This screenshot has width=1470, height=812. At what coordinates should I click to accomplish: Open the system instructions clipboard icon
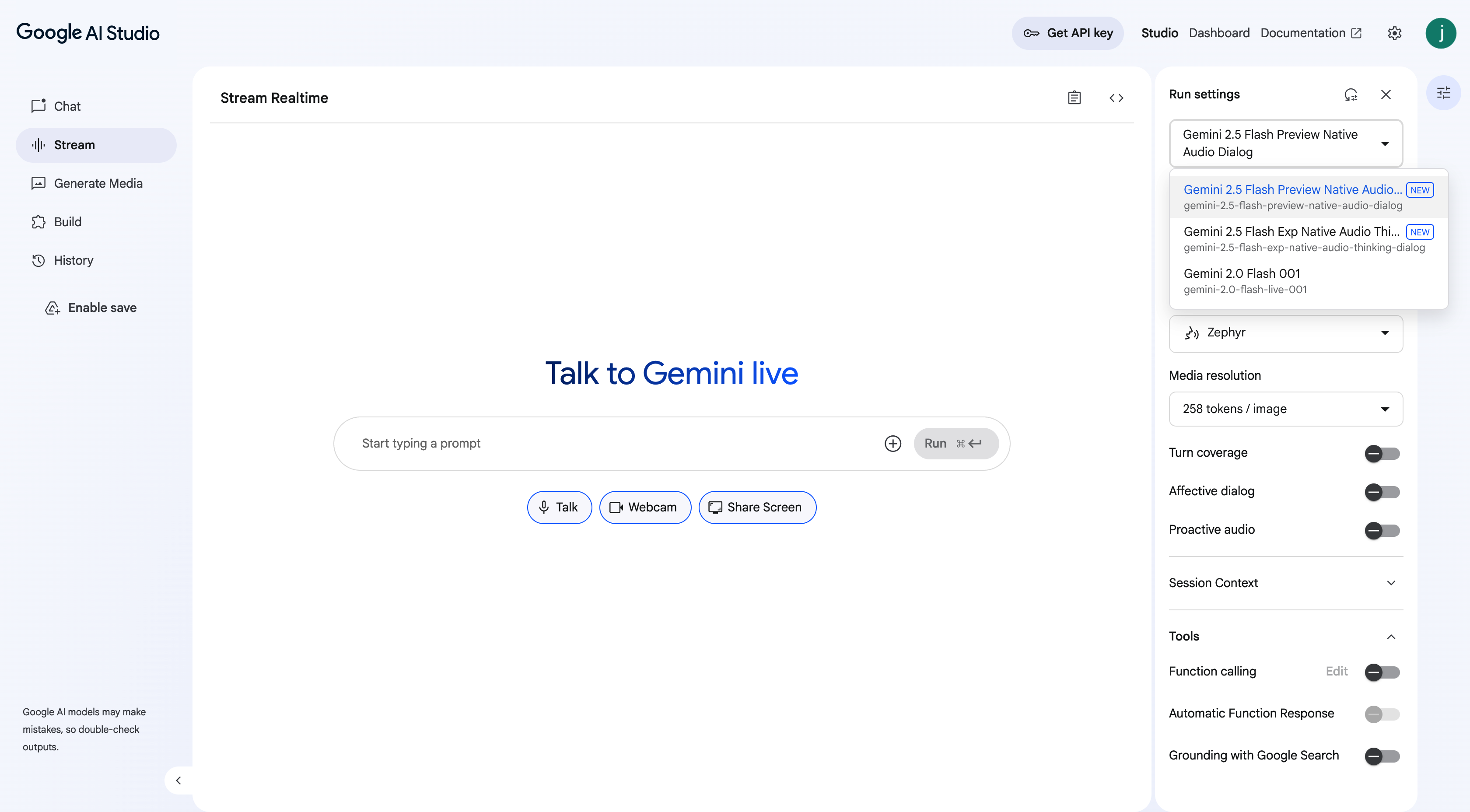click(1074, 98)
